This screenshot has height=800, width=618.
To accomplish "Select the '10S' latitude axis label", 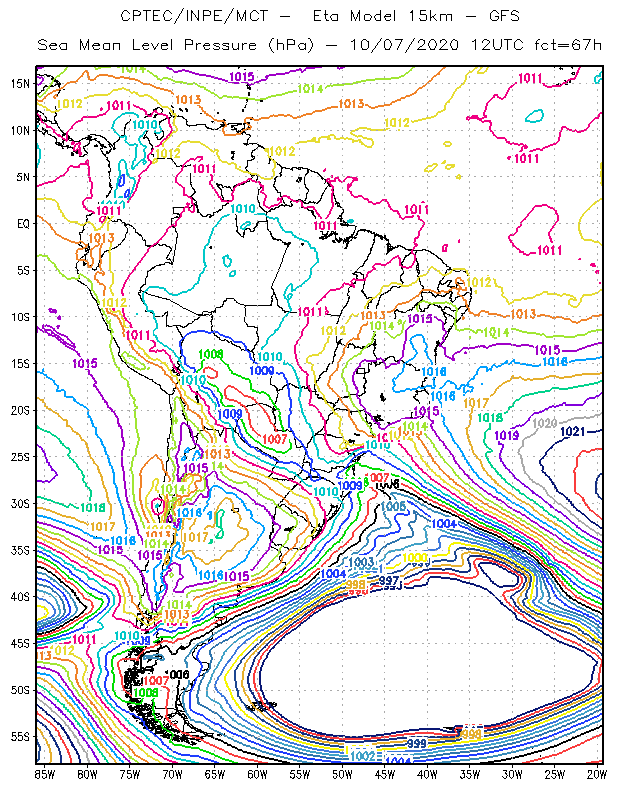I will click(20, 317).
